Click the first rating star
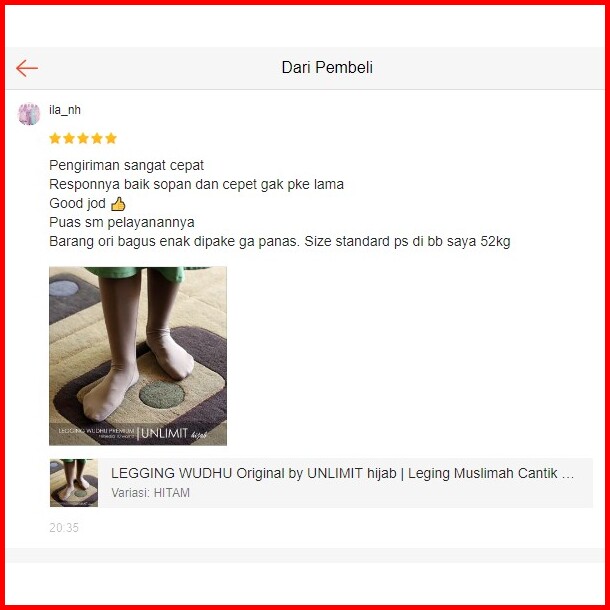 55,138
